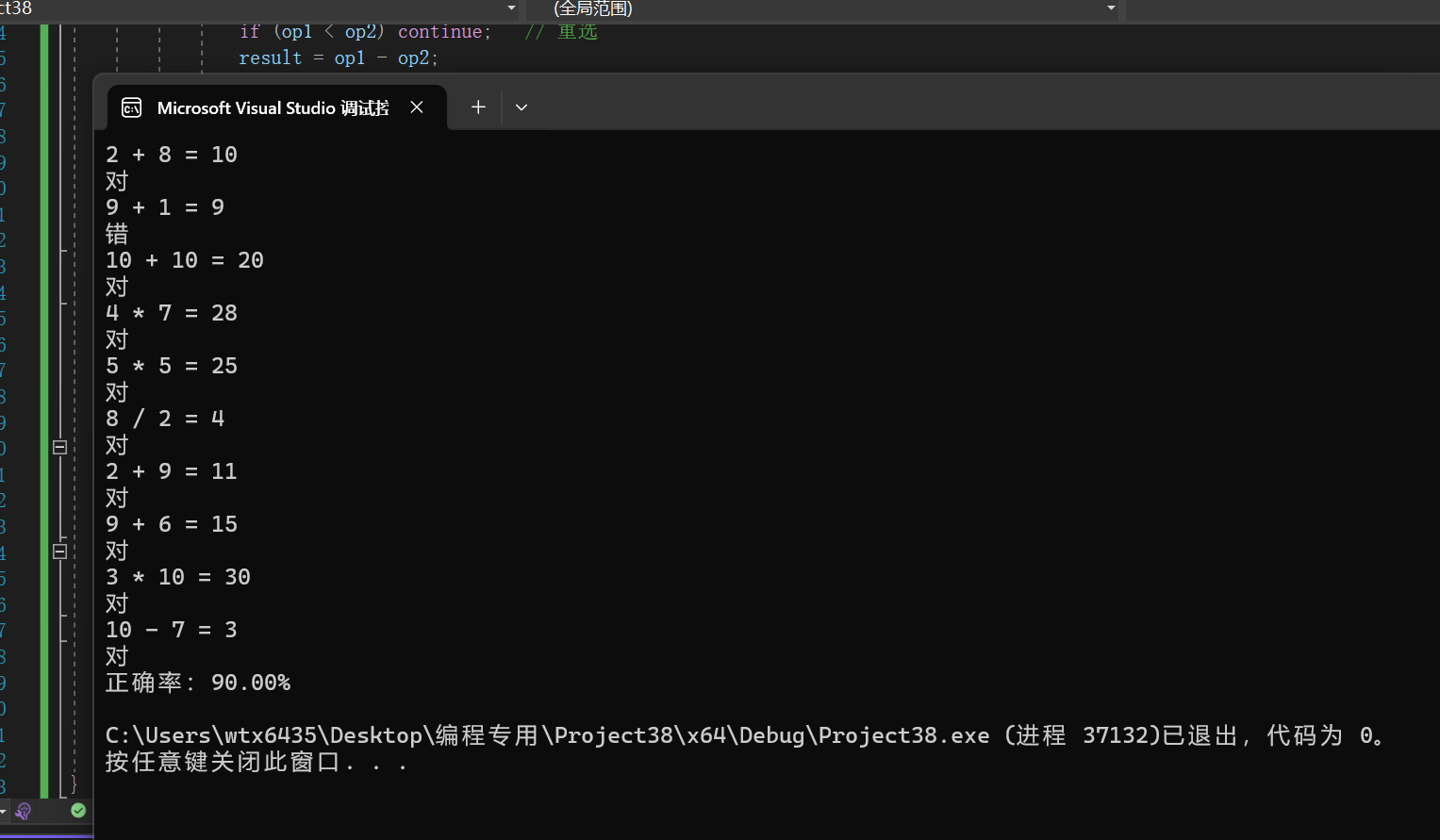Click the "result = op1 - op2;" code line
Viewport: 1440px width, 840px height.
[x=339, y=58]
